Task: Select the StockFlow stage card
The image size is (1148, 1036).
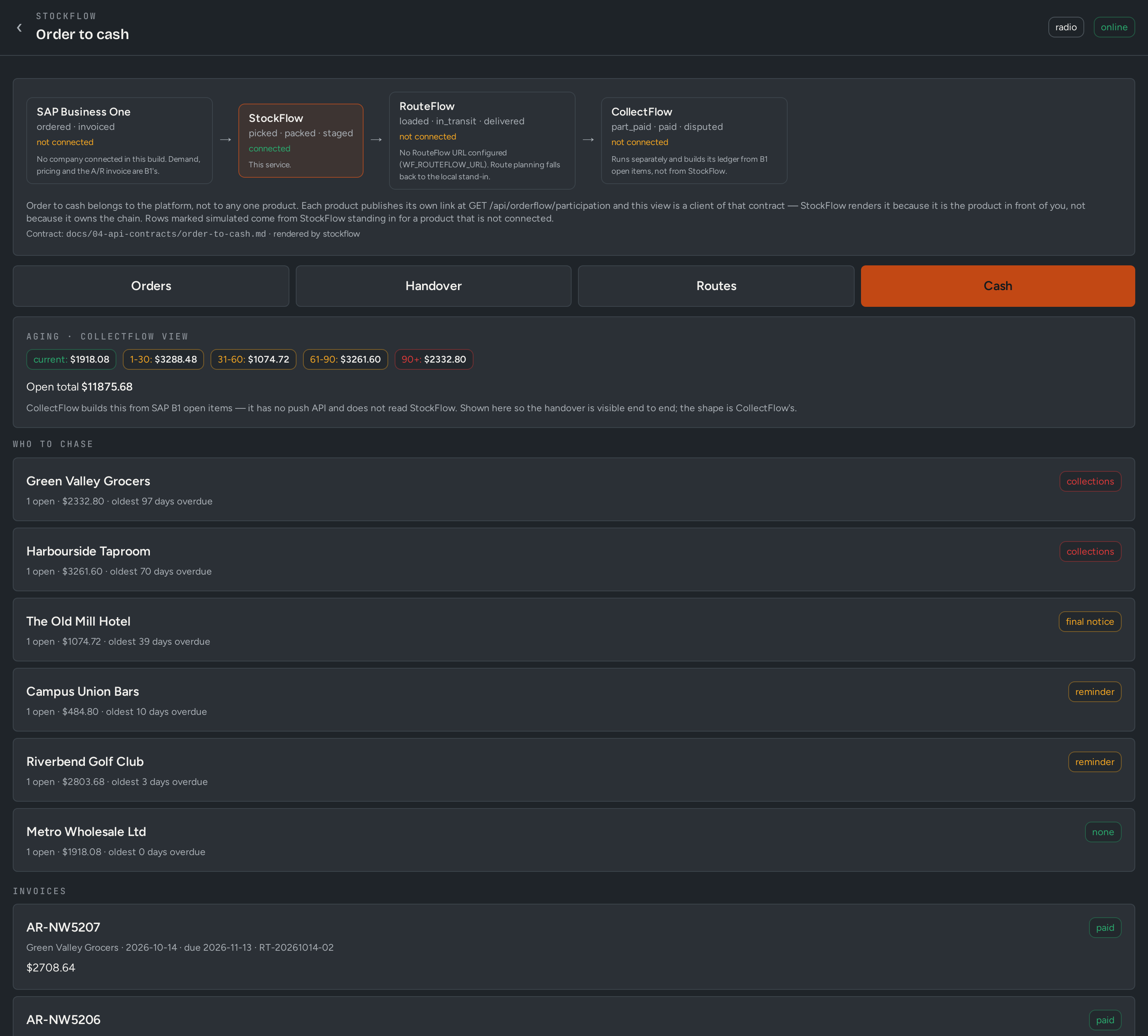Action: (301, 141)
